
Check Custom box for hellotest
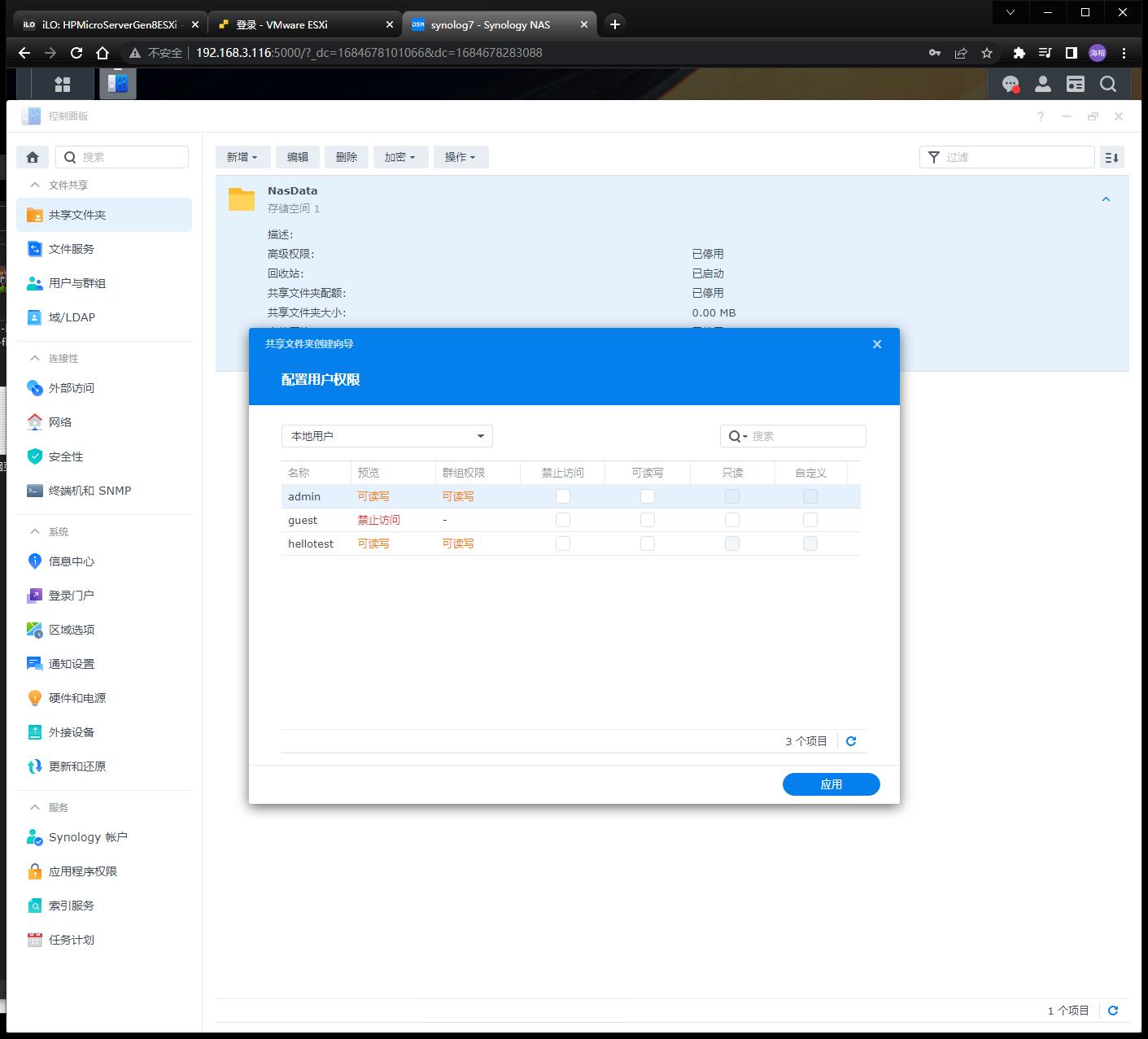[x=810, y=544]
